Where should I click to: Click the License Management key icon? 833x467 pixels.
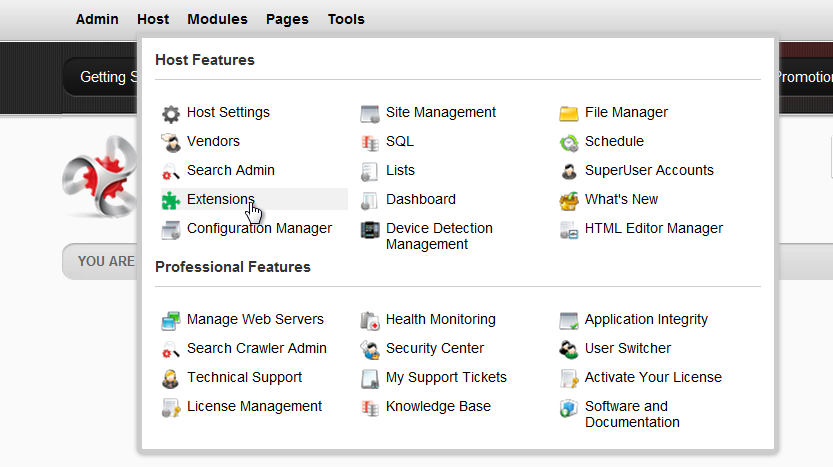171,407
